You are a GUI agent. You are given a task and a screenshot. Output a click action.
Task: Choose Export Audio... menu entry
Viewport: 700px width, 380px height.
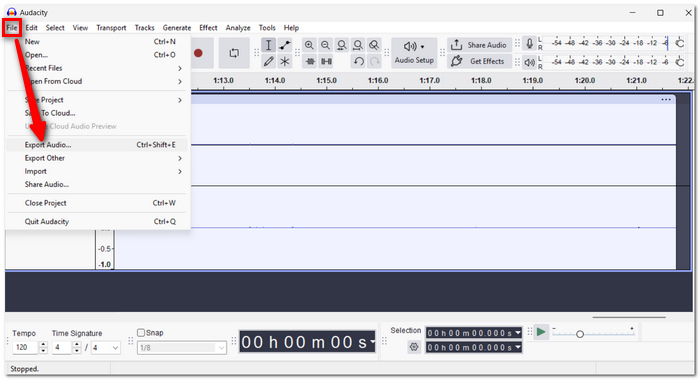coord(97,145)
